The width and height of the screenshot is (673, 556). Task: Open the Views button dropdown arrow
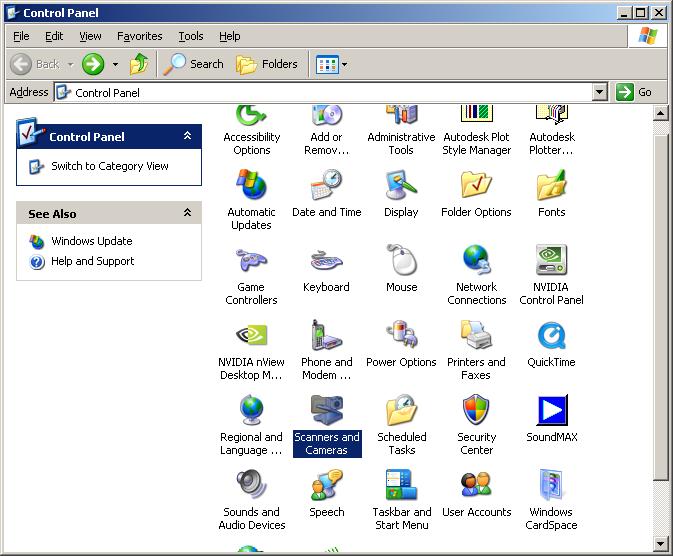click(344, 65)
